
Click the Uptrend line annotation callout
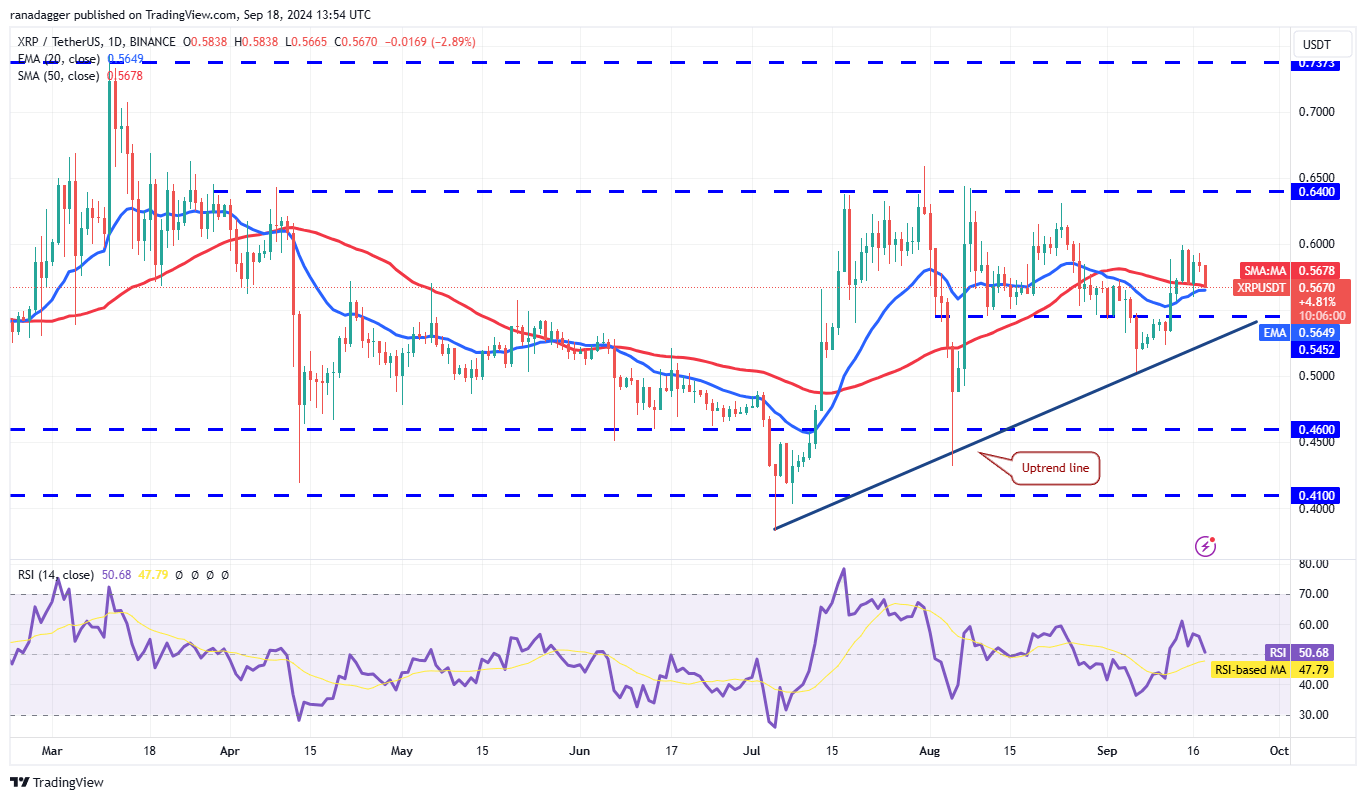pyautogui.click(x=1054, y=468)
